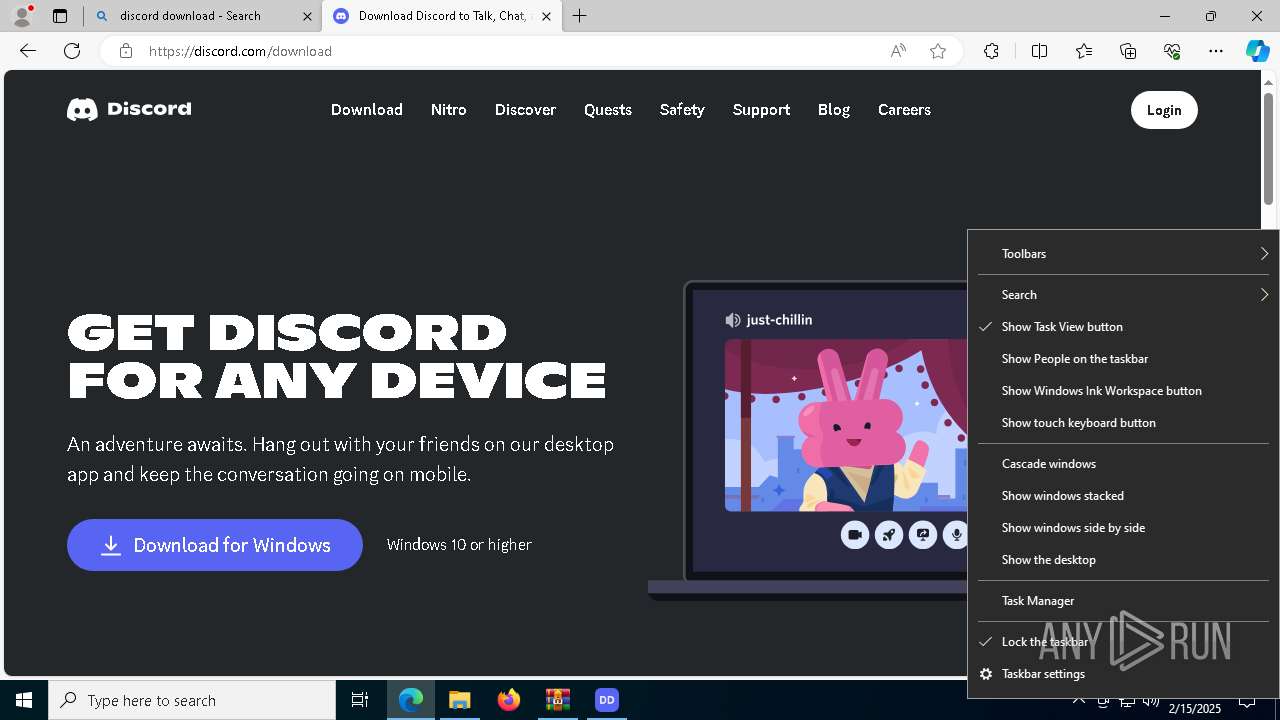1280x720 pixels.
Task: Close the Download Discord tab
Action: [546, 16]
